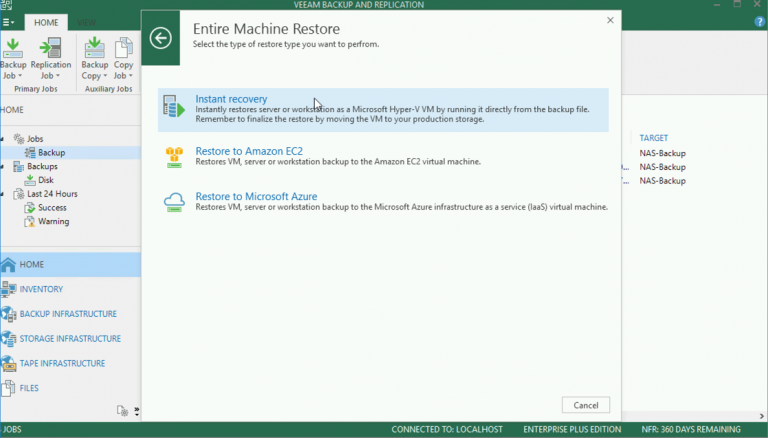Switch to the VIEW ribbon tab
768x438 pixels.
(x=87, y=23)
